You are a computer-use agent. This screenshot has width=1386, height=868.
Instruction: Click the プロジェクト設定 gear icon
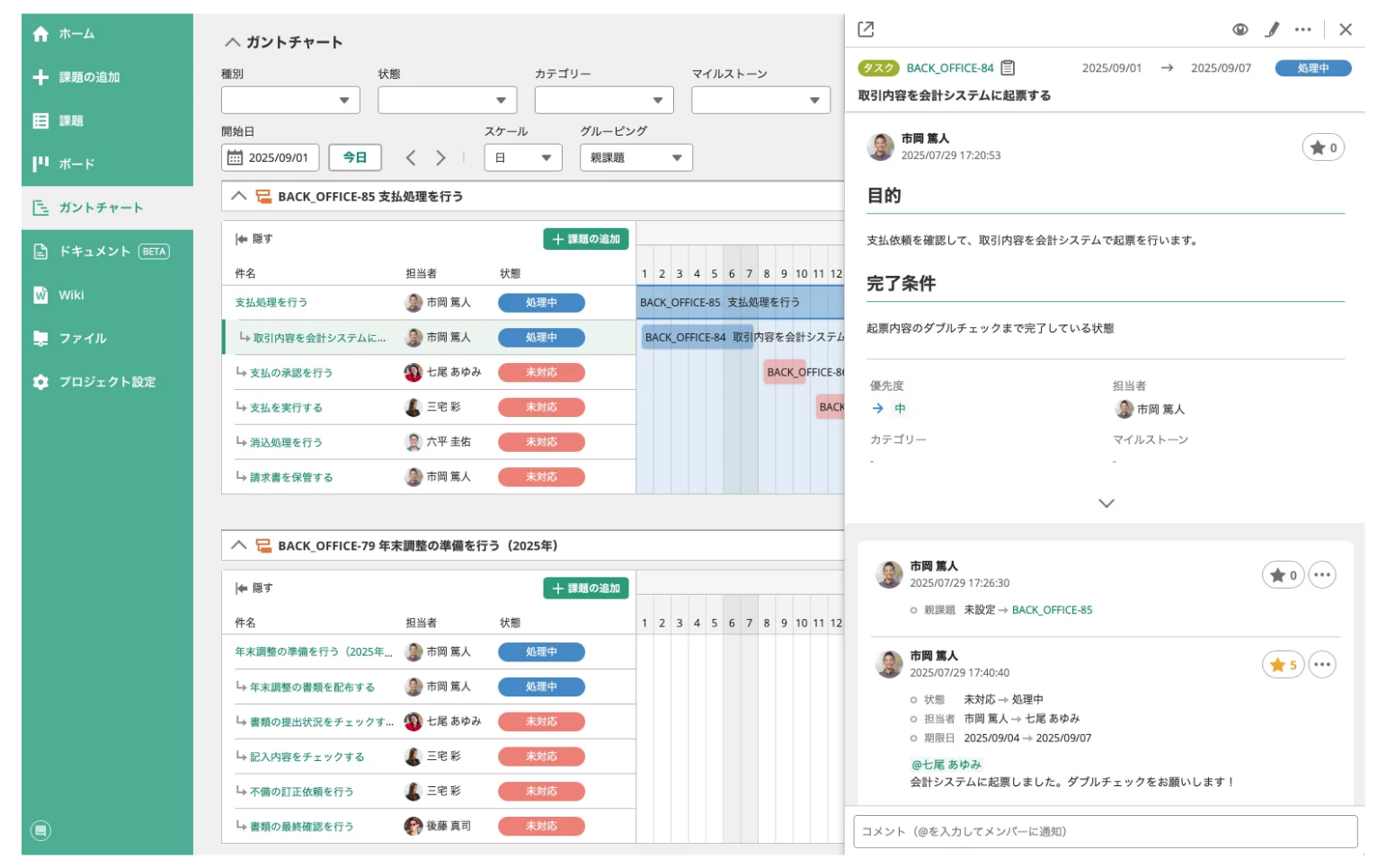click(x=40, y=382)
